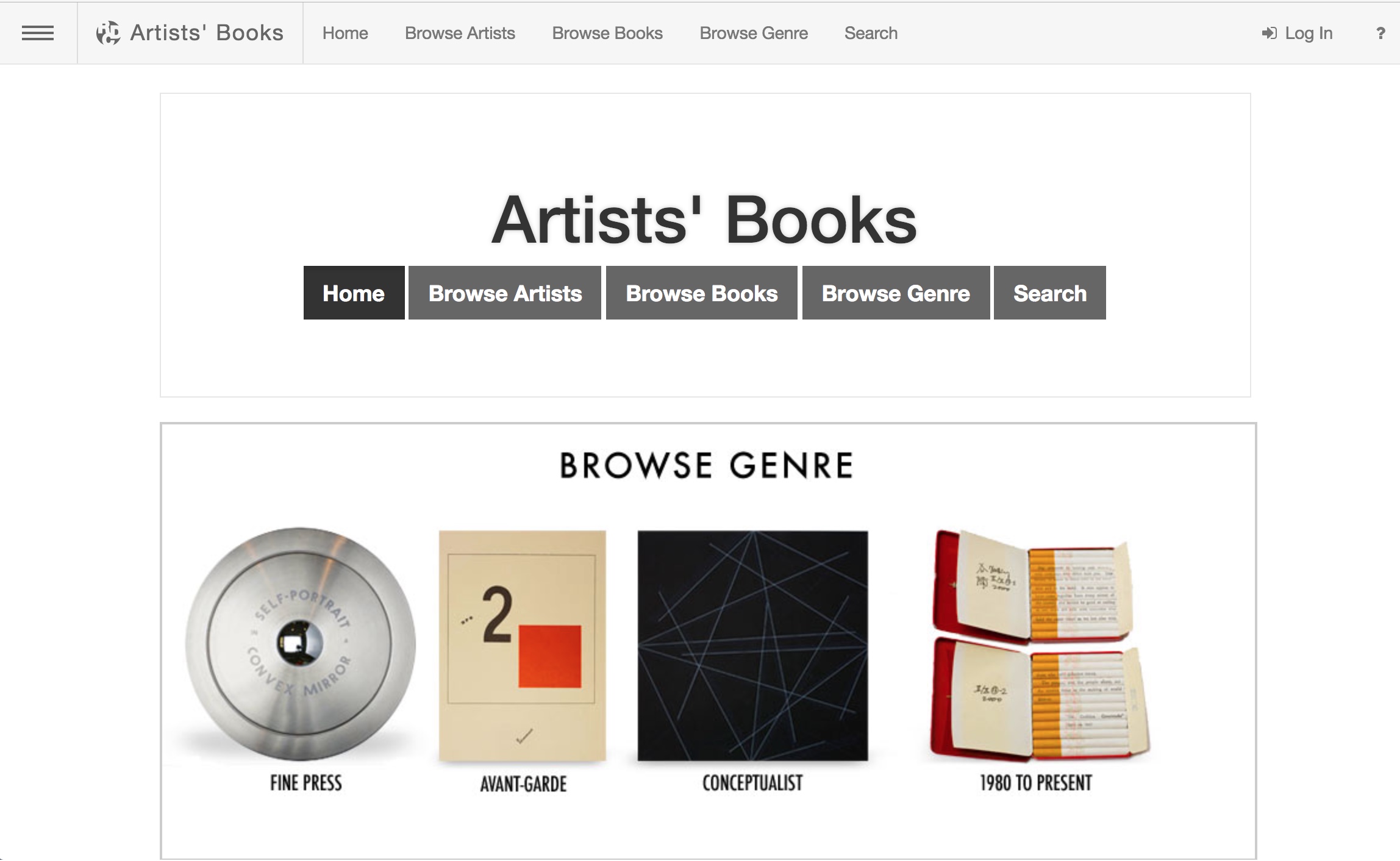1400x861 pixels.
Task: Open Search in top navigation bar
Action: click(871, 33)
